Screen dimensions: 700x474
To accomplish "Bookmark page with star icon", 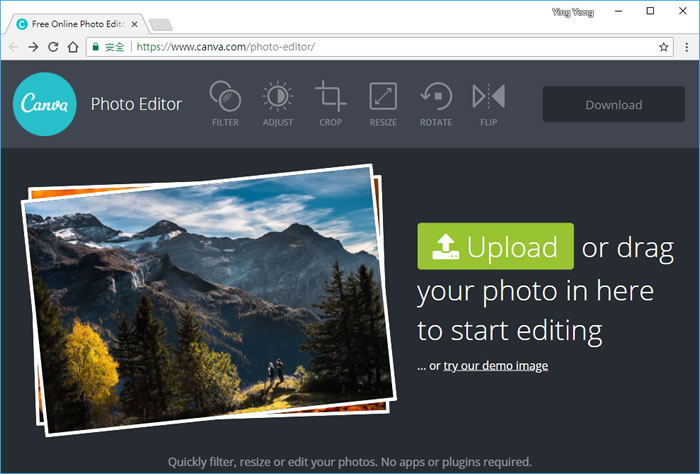I will coord(664,46).
